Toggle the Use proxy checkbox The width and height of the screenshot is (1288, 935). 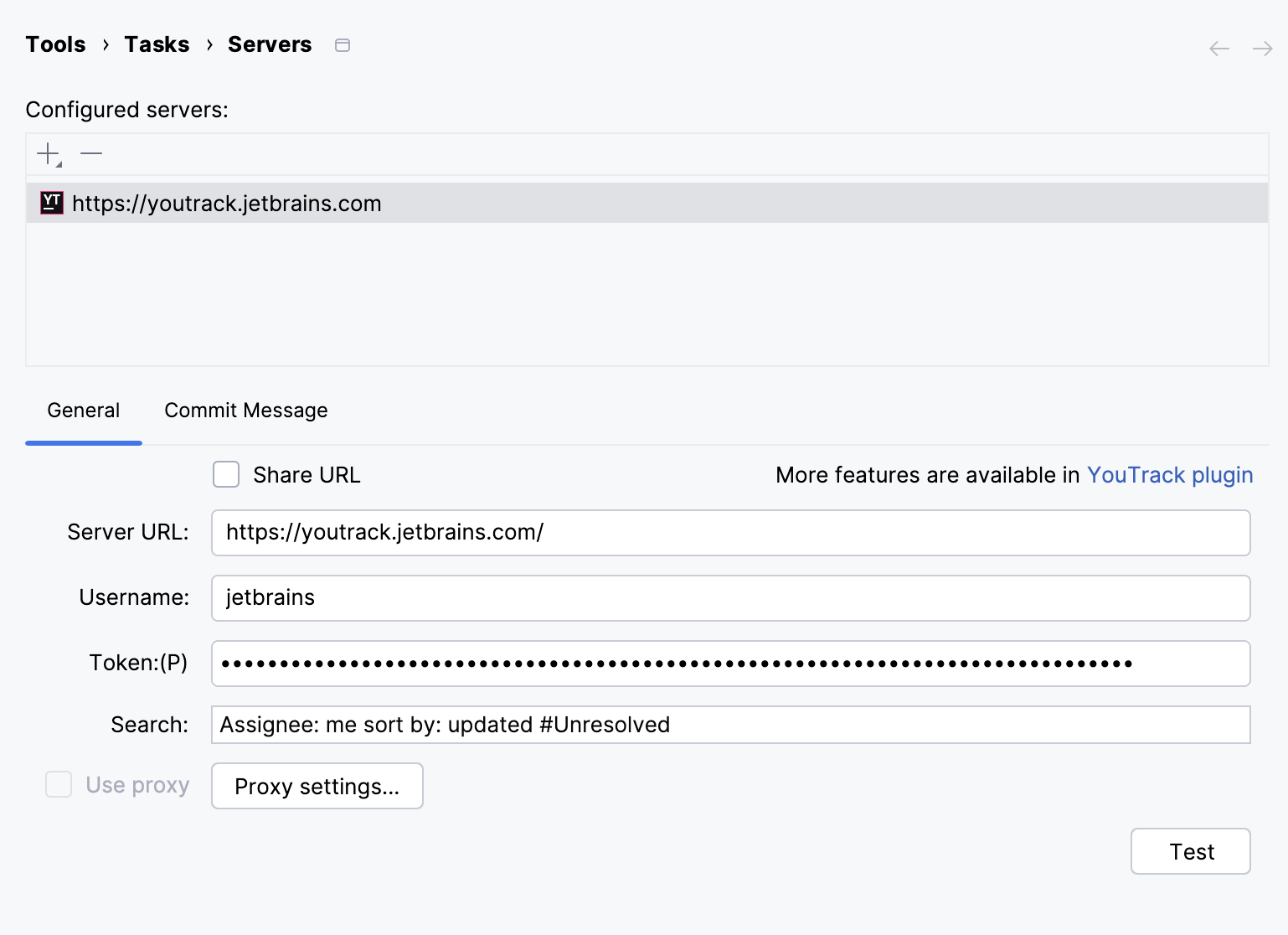pyautogui.click(x=58, y=784)
